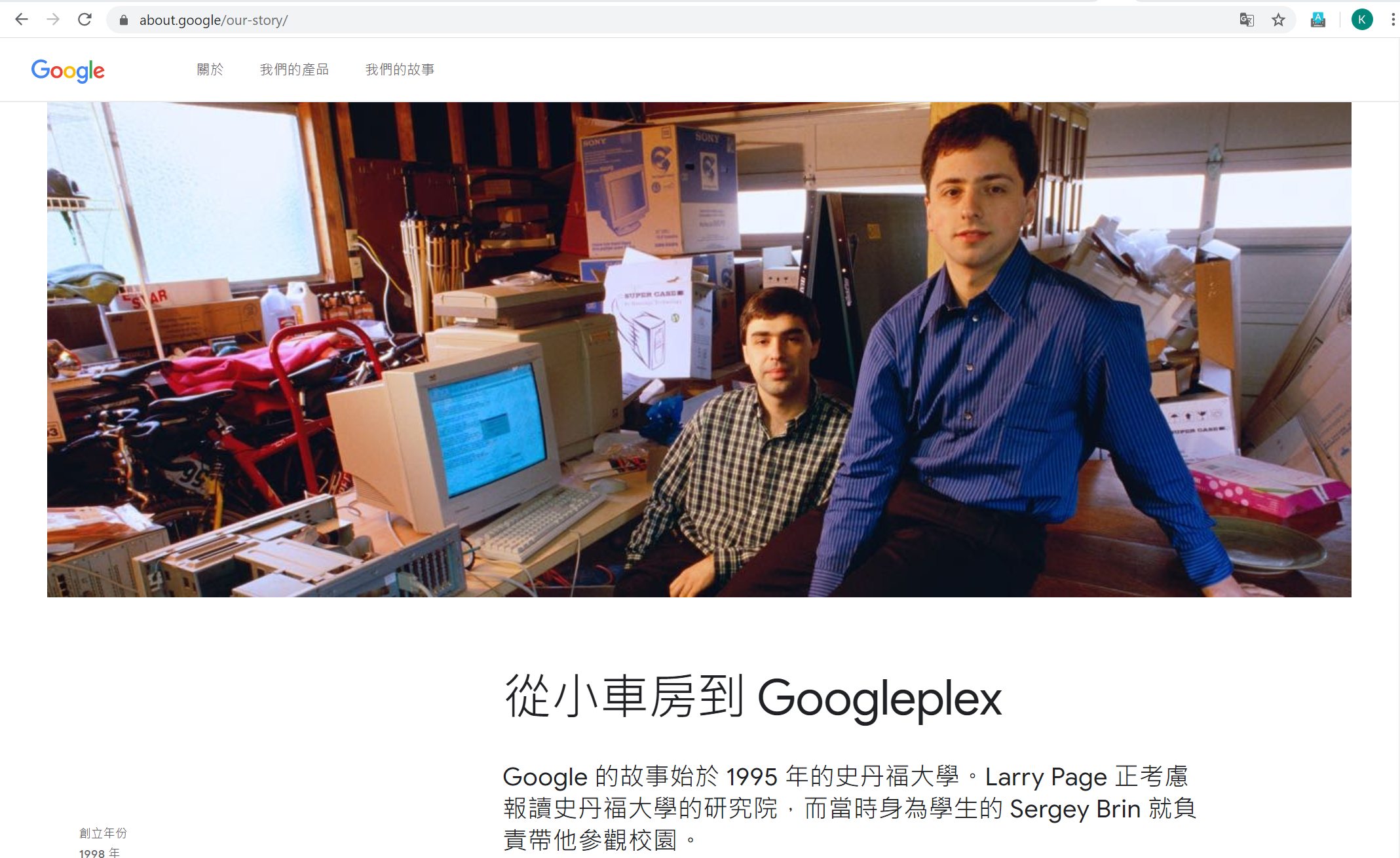Click the browser forward arrow
Image resolution: width=1400 pixels, height=858 pixels.
point(53,20)
